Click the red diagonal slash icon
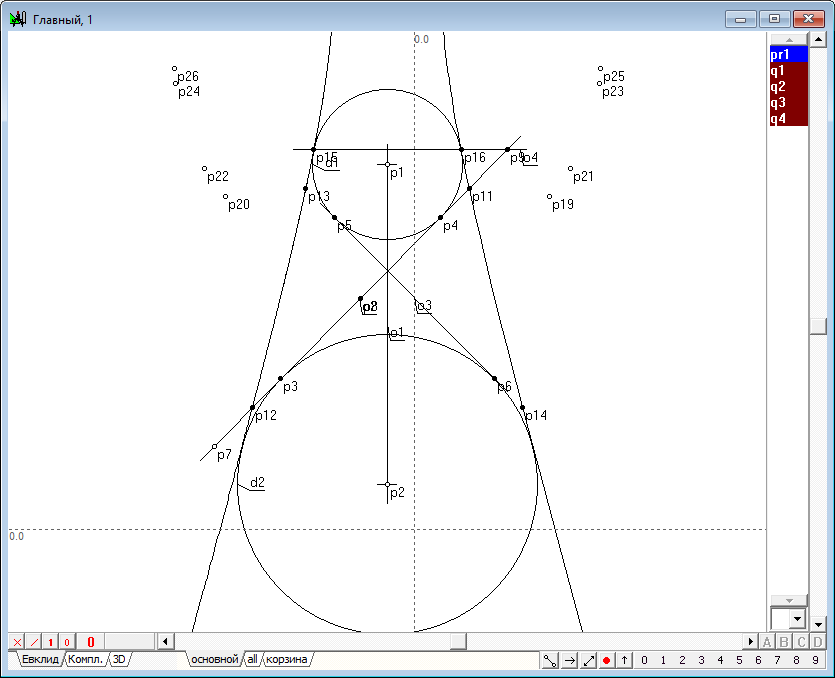This screenshot has height=678, width=835. pos(34,642)
